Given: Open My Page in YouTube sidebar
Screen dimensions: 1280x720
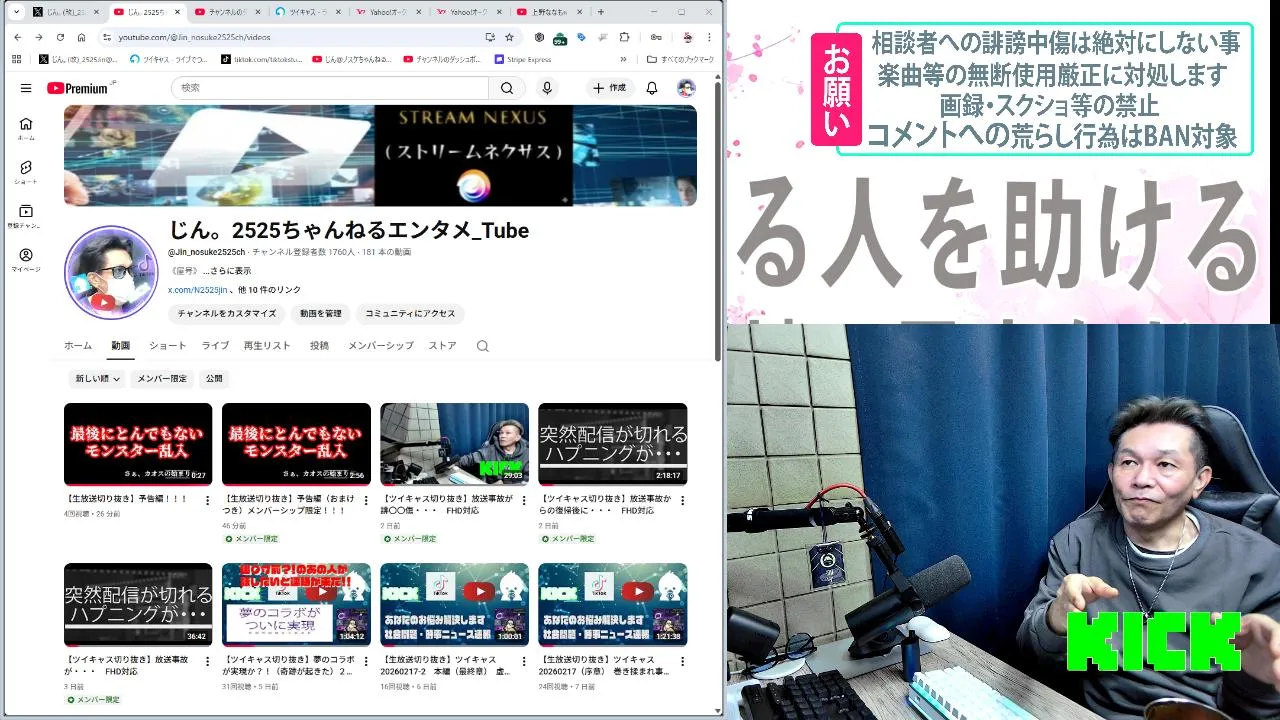Looking at the screenshot, I should [26, 260].
